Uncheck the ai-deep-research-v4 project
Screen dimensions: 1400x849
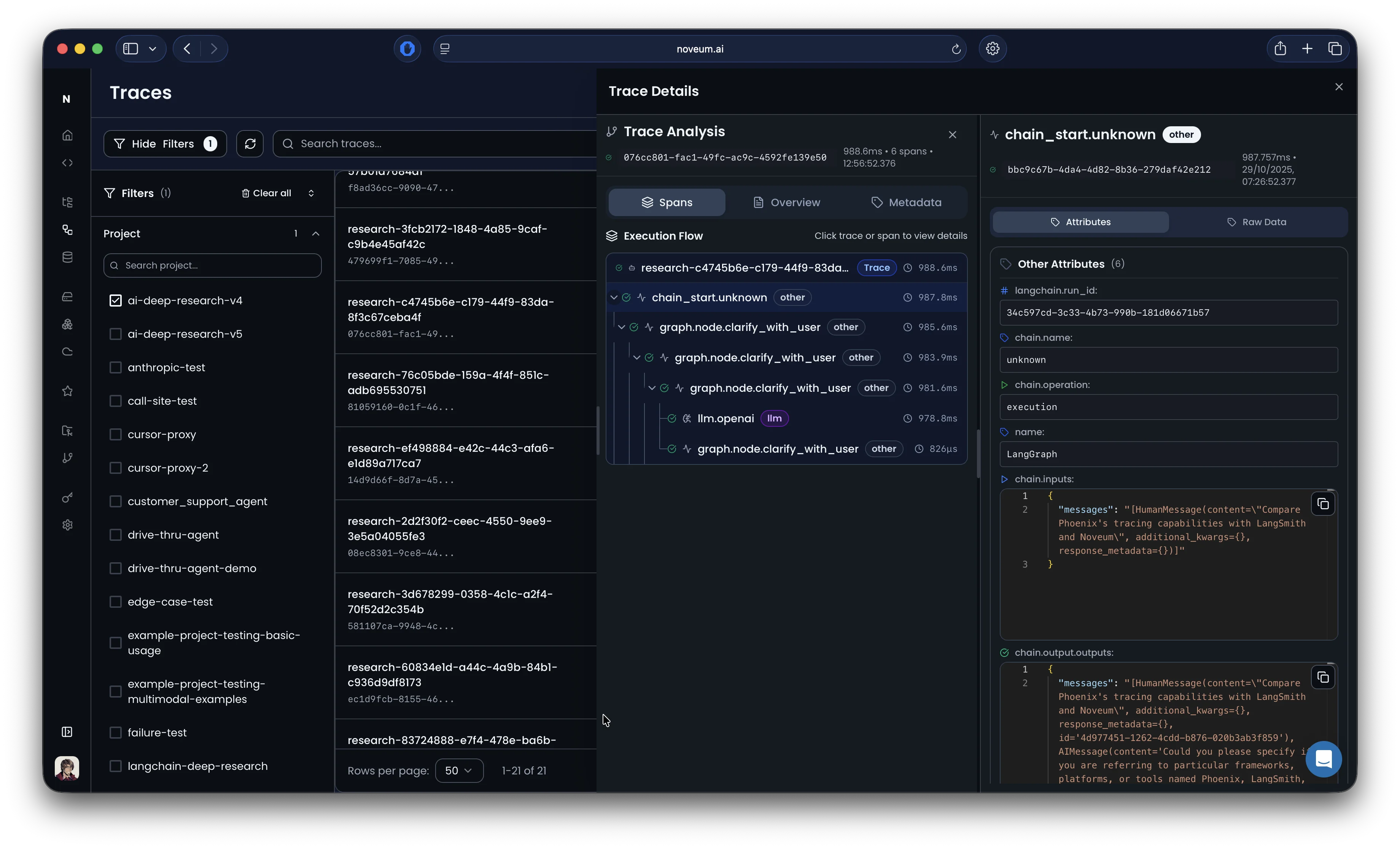pyautogui.click(x=115, y=300)
